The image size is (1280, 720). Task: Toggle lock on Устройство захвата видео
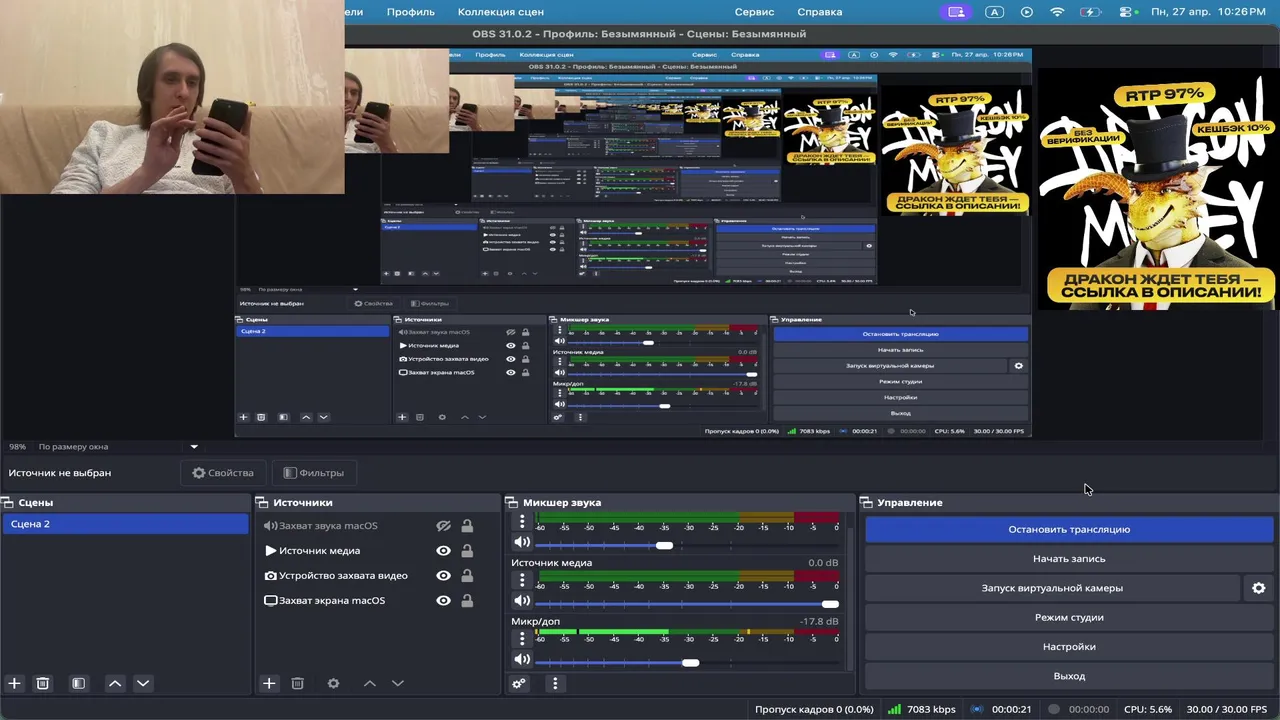pyautogui.click(x=467, y=576)
